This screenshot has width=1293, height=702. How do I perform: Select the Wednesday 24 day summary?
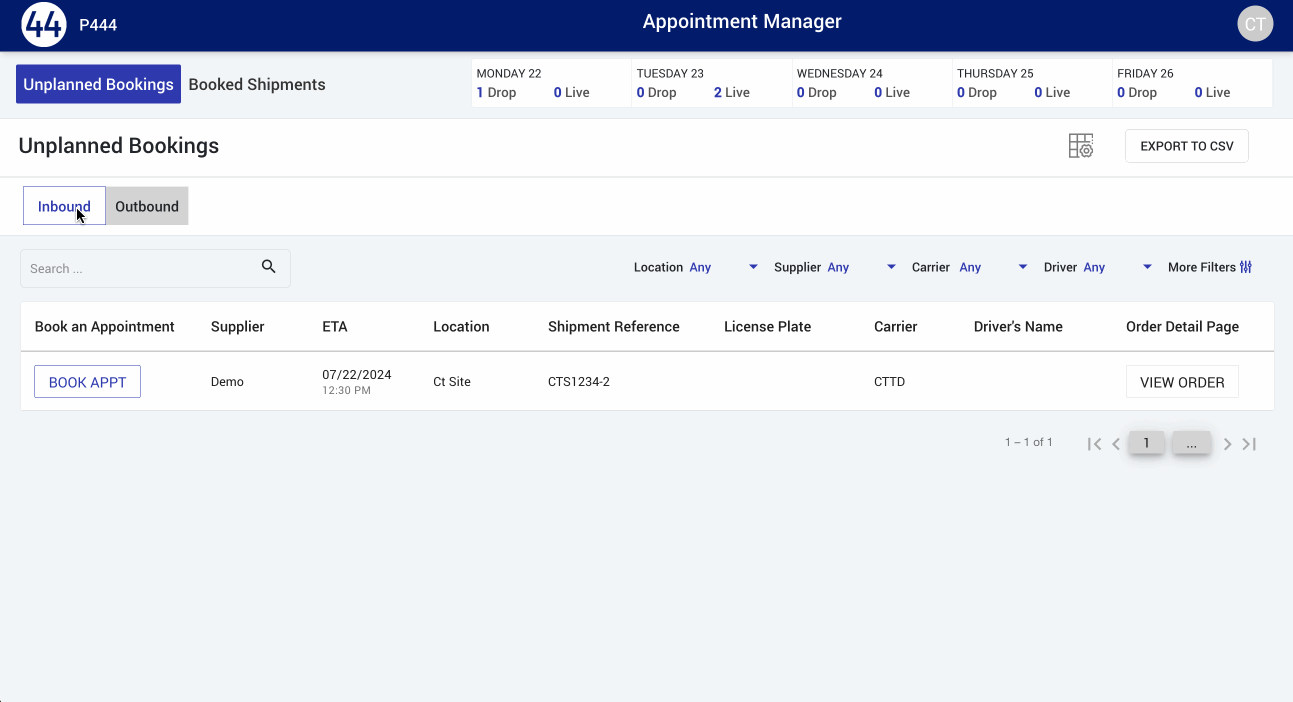[872, 83]
